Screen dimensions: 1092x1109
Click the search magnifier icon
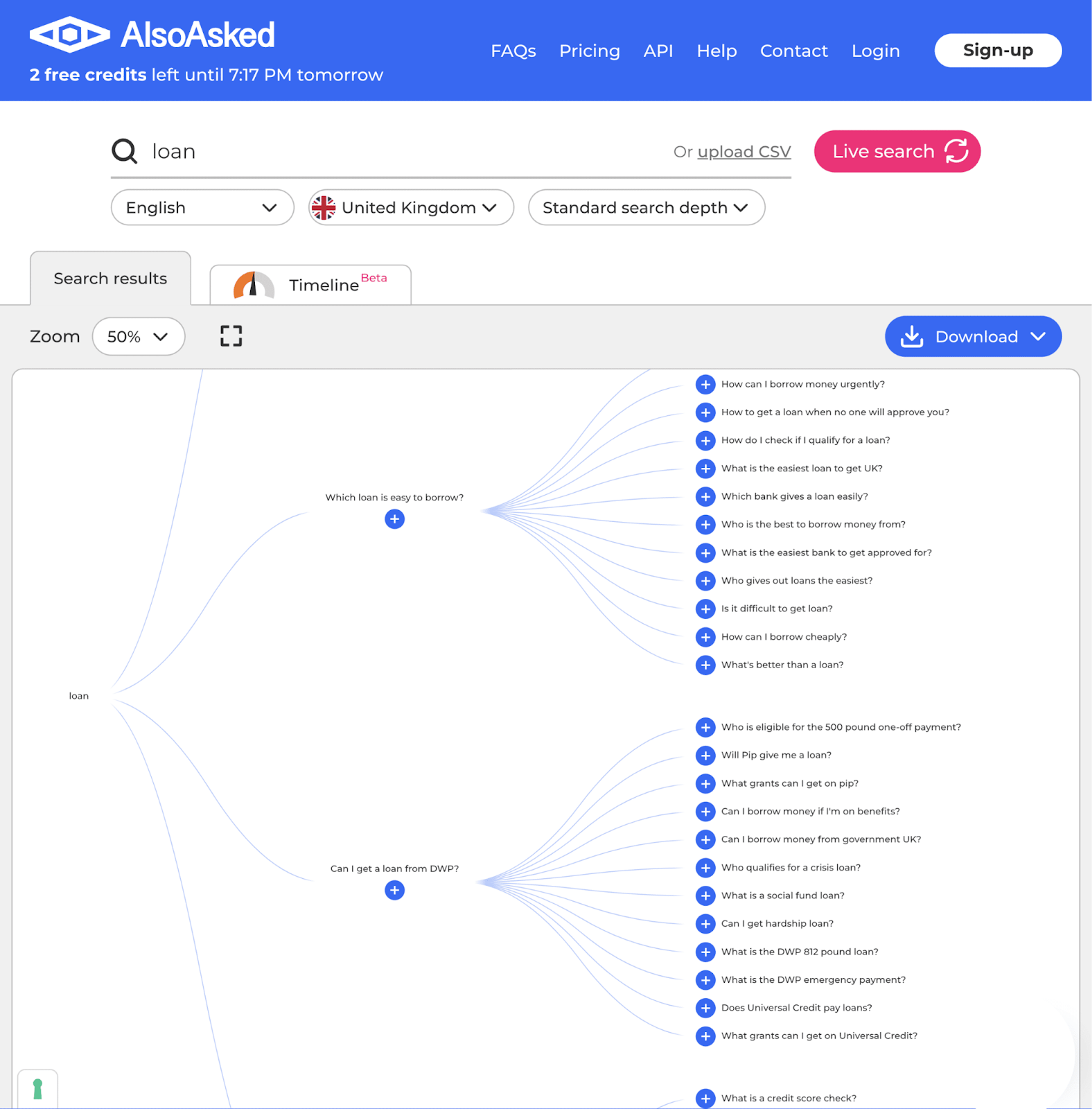(123, 151)
